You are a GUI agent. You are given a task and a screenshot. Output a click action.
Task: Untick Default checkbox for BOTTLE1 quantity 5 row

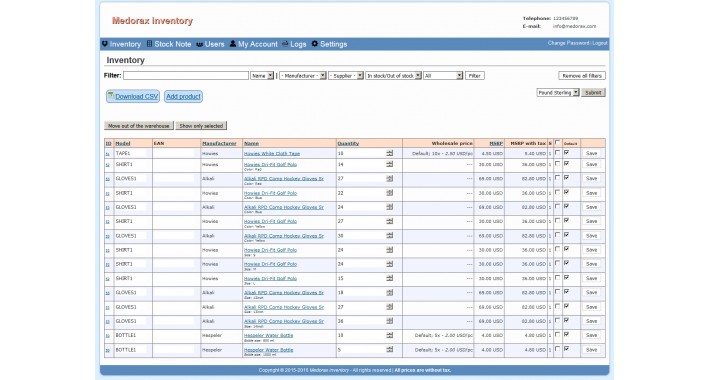click(x=566, y=349)
